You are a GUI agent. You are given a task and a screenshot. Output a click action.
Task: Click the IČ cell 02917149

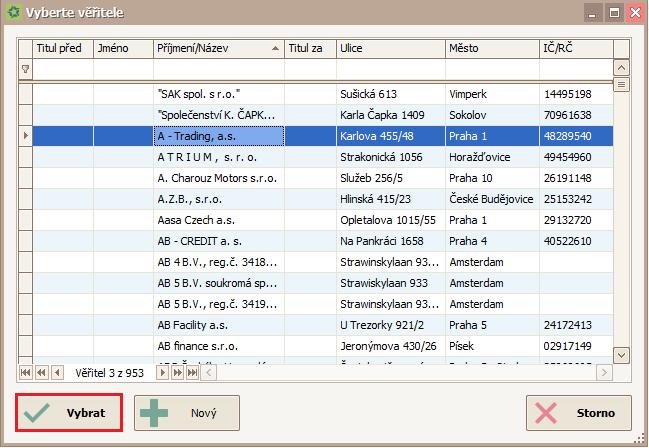(576, 346)
